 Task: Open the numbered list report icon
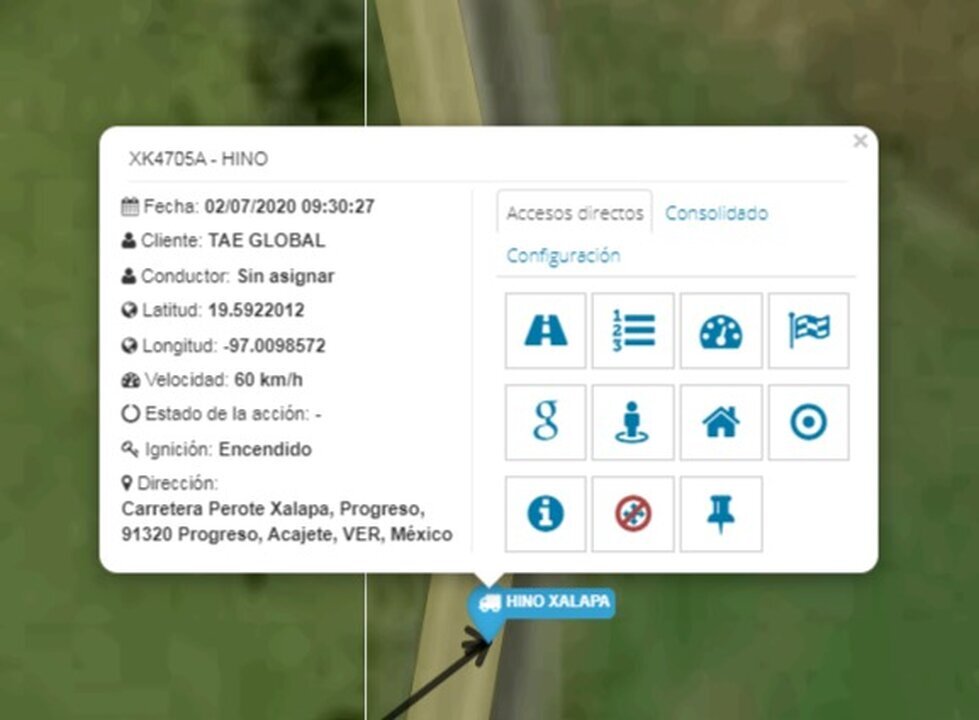pyautogui.click(x=633, y=331)
